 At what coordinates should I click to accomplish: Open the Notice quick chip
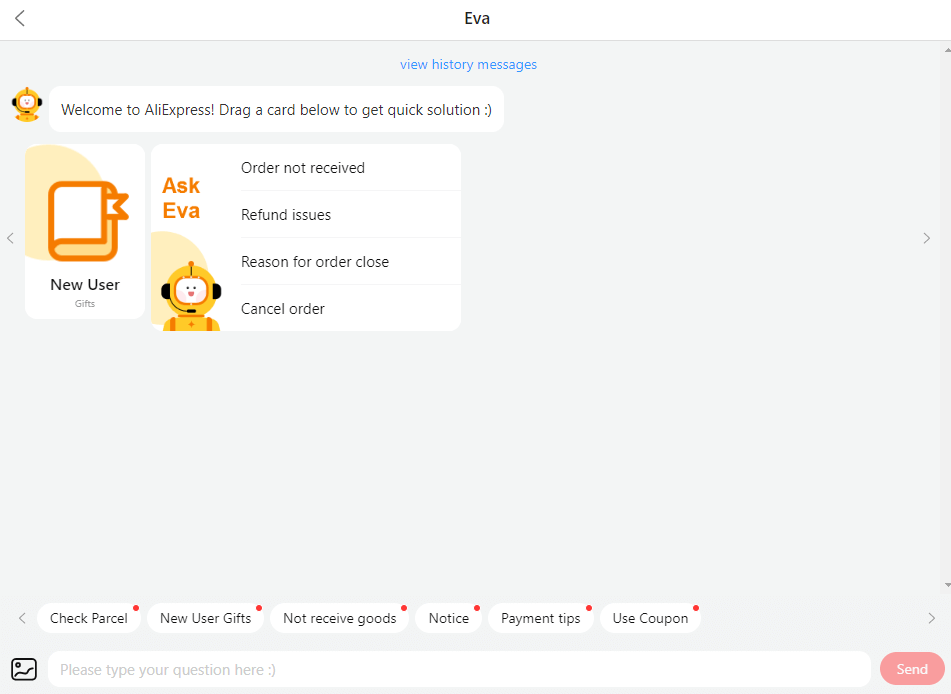pyautogui.click(x=449, y=618)
